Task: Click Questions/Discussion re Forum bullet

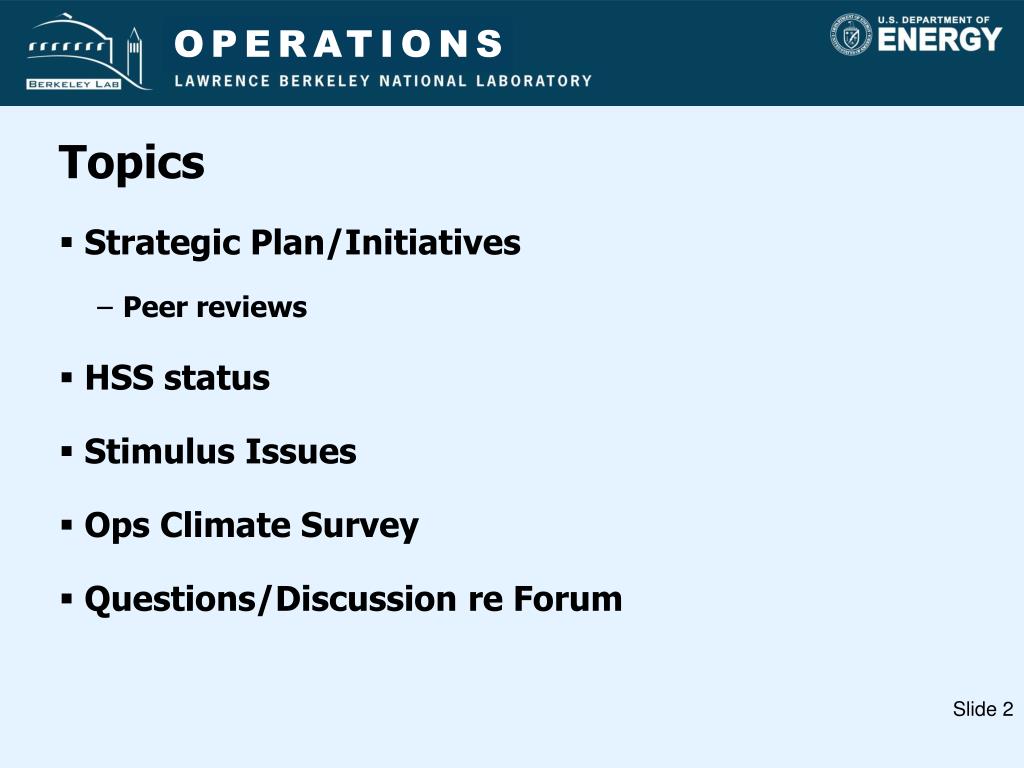Action: [353, 600]
